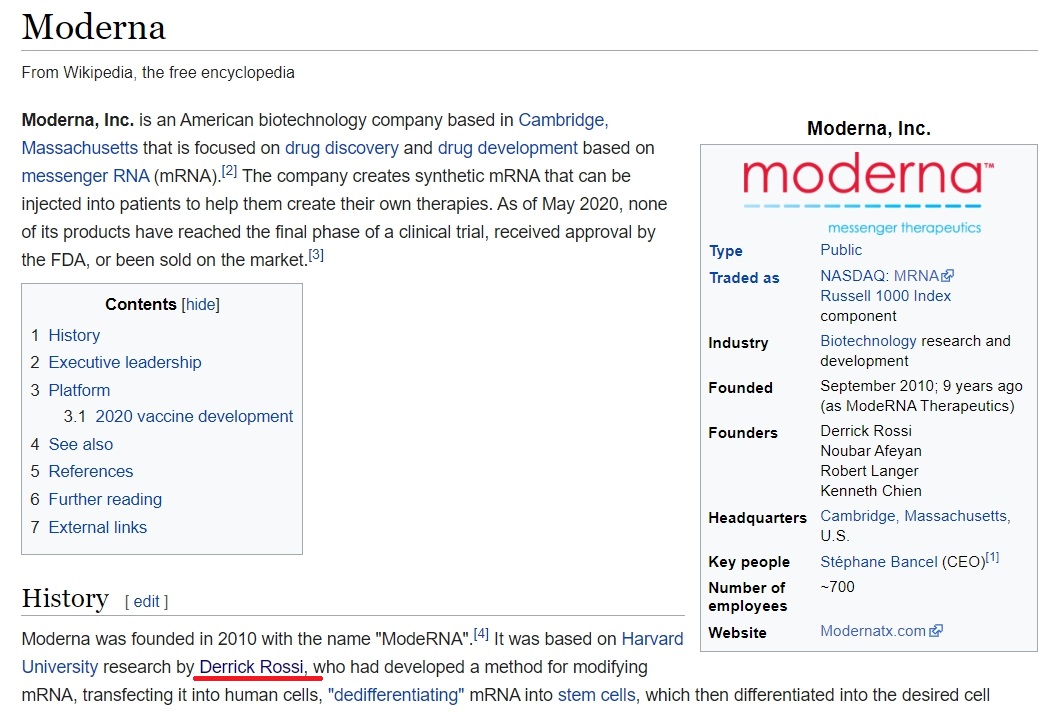Click citation reference [2]

click(229, 171)
